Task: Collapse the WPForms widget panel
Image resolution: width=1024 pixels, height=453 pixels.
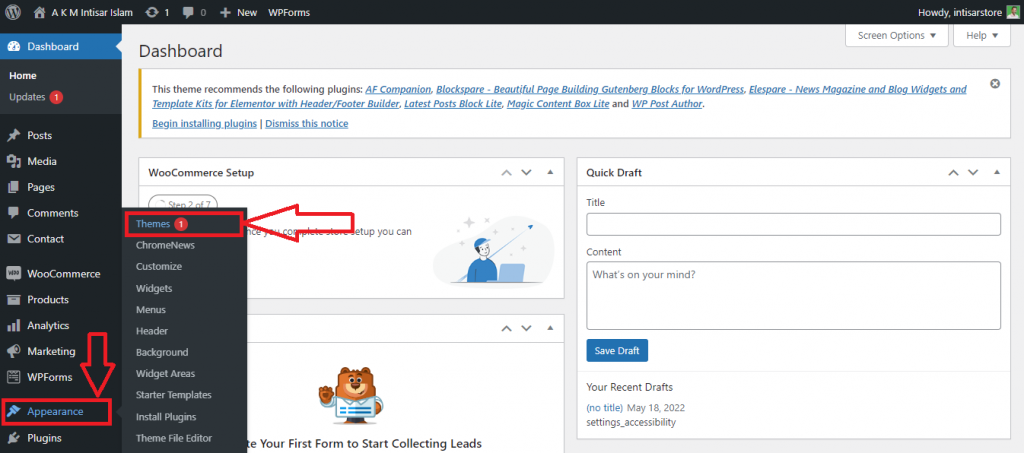Action: 550,328
